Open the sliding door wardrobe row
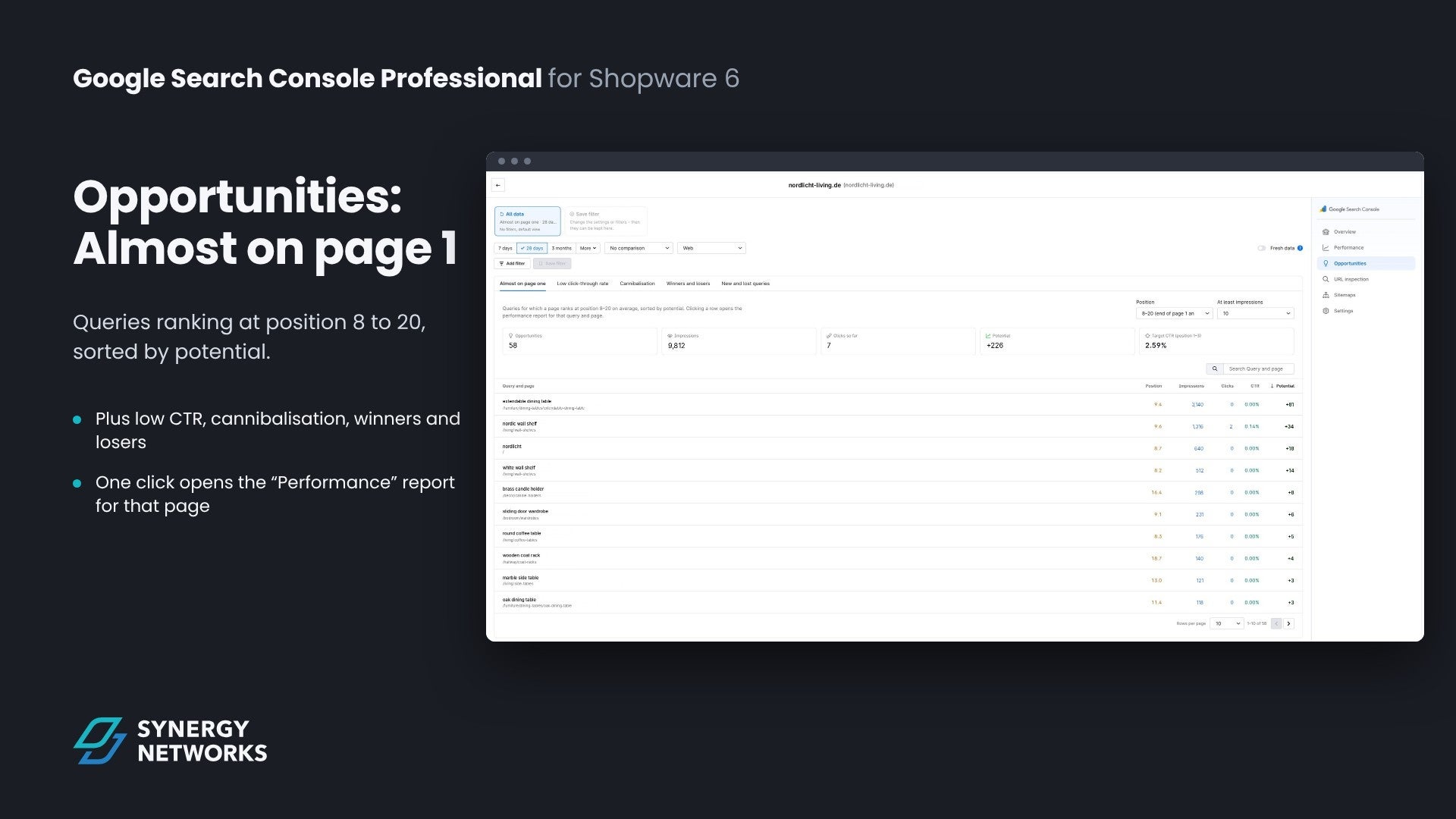The height and width of the screenshot is (819, 1456). point(898,514)
